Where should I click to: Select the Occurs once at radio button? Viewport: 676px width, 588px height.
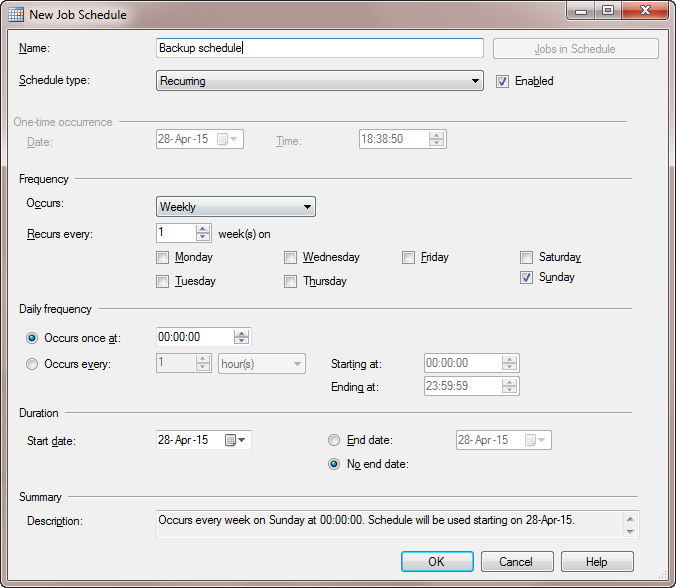click(32, 338)
